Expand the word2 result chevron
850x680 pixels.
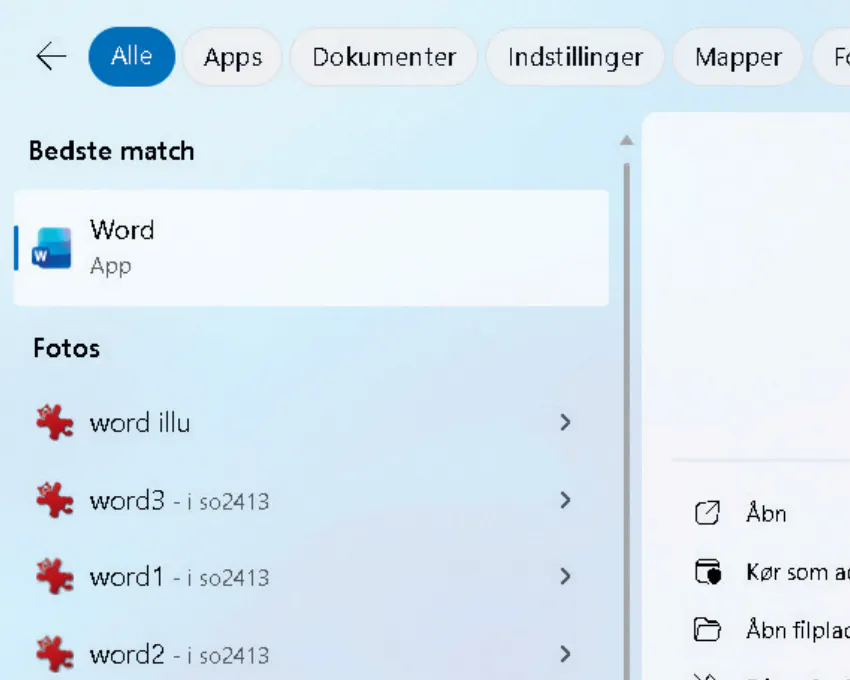pos(565,655)
